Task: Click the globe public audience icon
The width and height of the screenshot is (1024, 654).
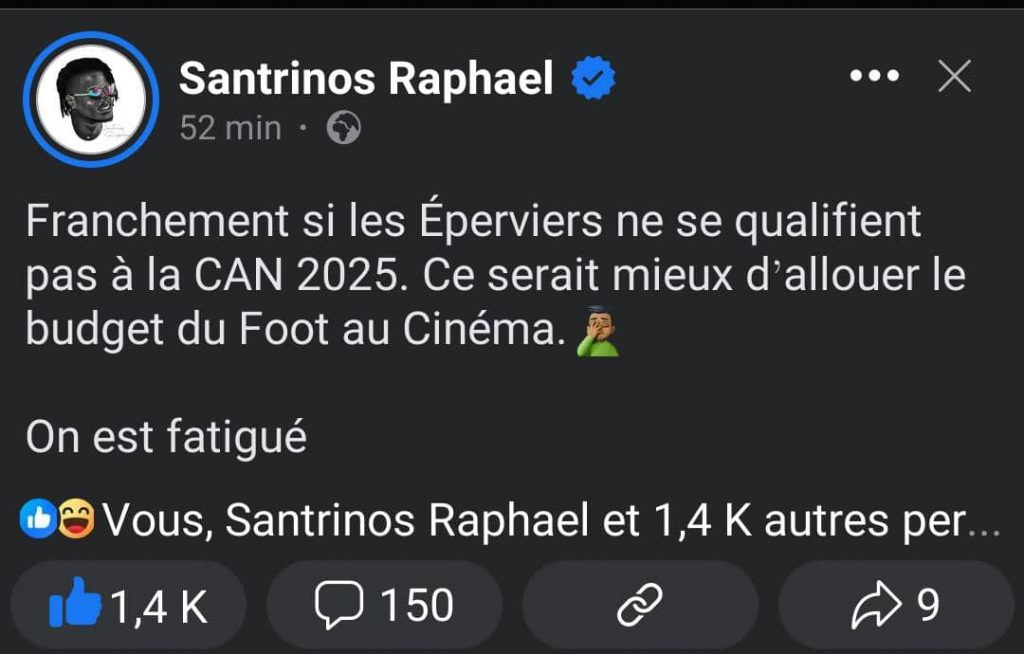Action: (344, 128)
